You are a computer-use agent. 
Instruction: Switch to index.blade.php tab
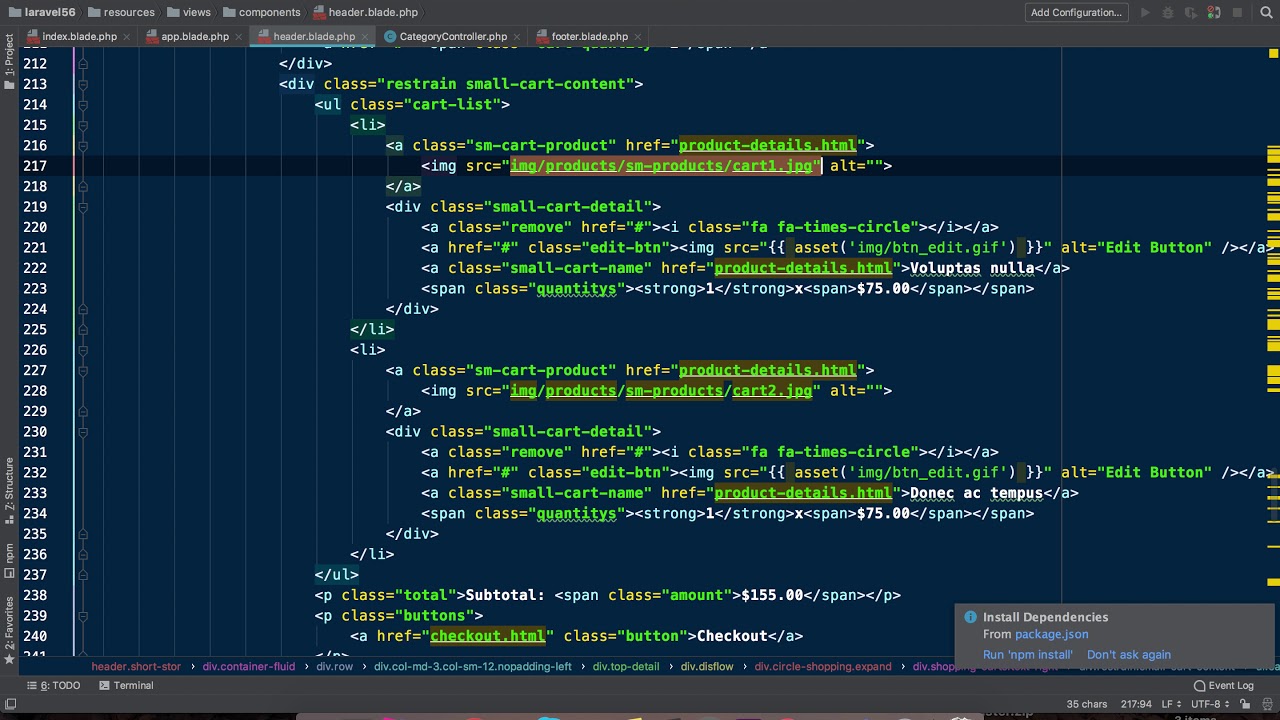[x=79, y=36]
